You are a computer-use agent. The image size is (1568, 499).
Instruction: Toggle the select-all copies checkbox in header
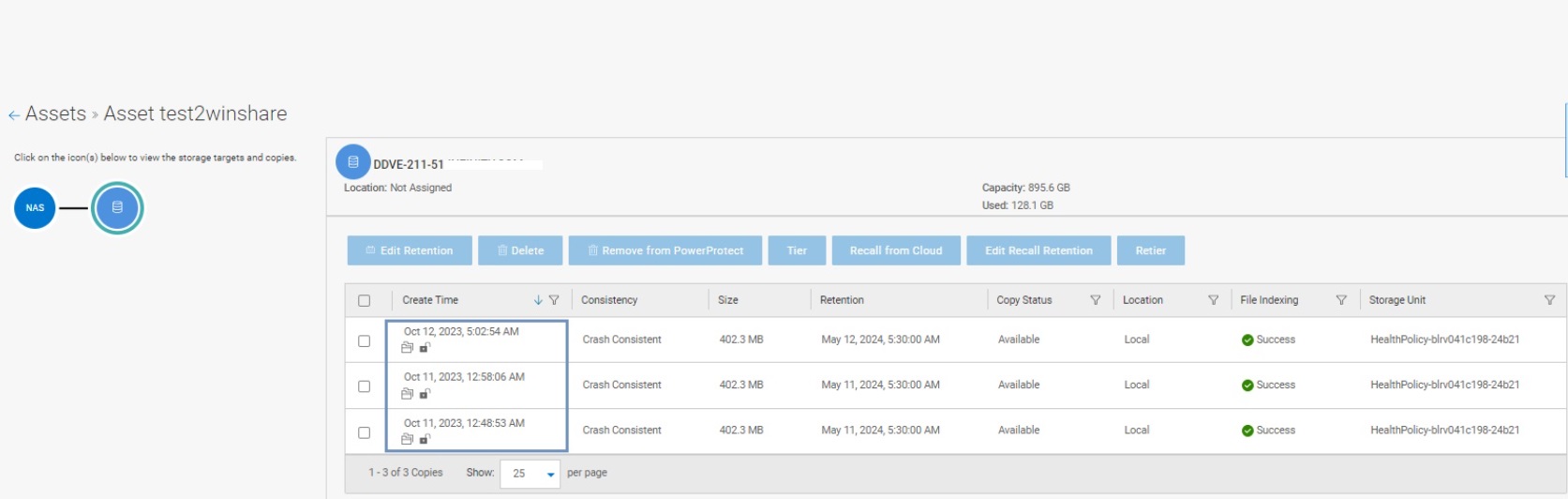tap(365, 301)
